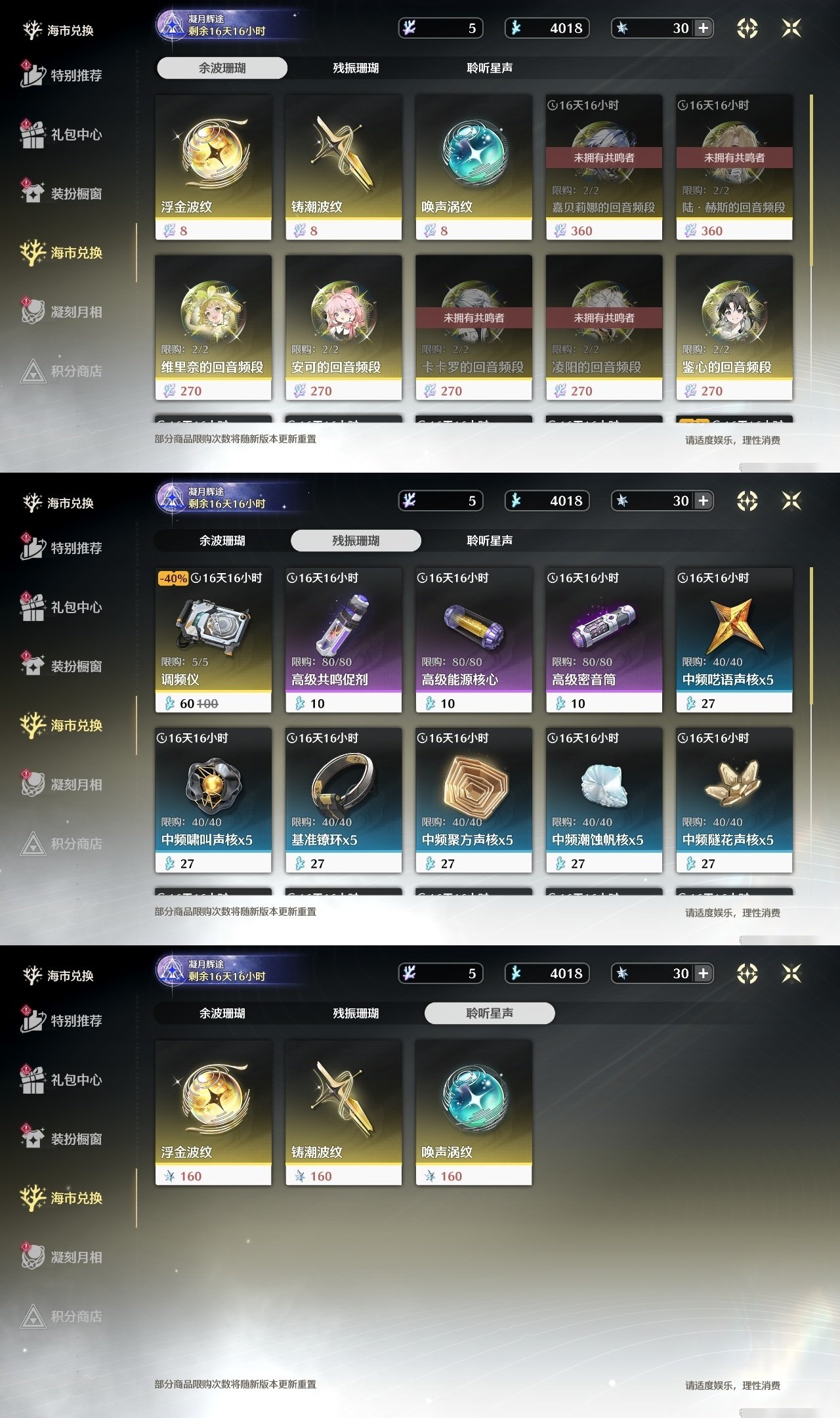Image resolution: width=840 pixels, height=1418 pixels.
Task: Select the 中频潮蚀帆核x5 shell item
Action: pos(604,800)
